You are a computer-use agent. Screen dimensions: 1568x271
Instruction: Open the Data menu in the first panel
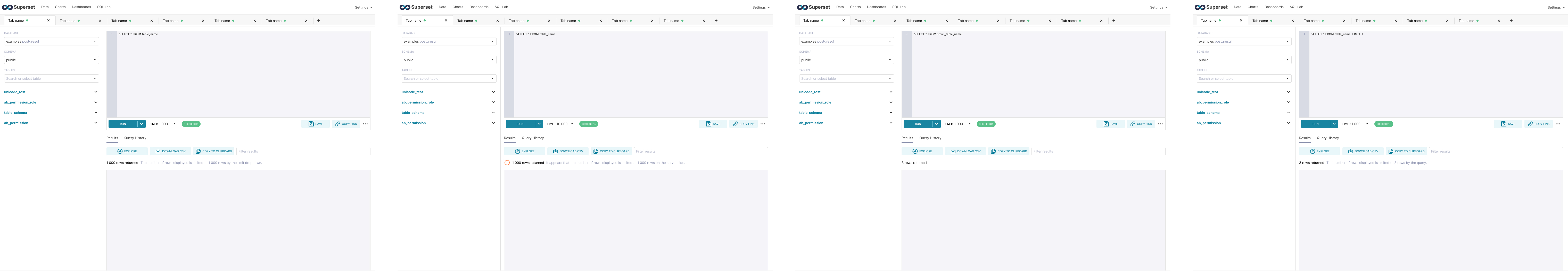[x=45, y=7]
